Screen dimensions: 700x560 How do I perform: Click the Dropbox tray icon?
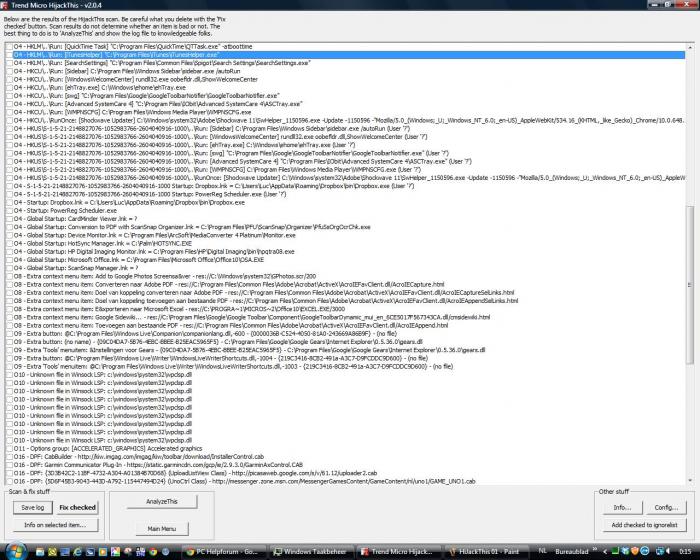click(625, 552)
